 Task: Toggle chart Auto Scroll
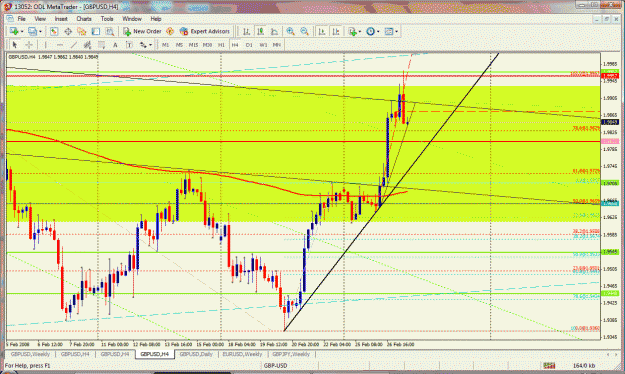[x=322, y=31]
